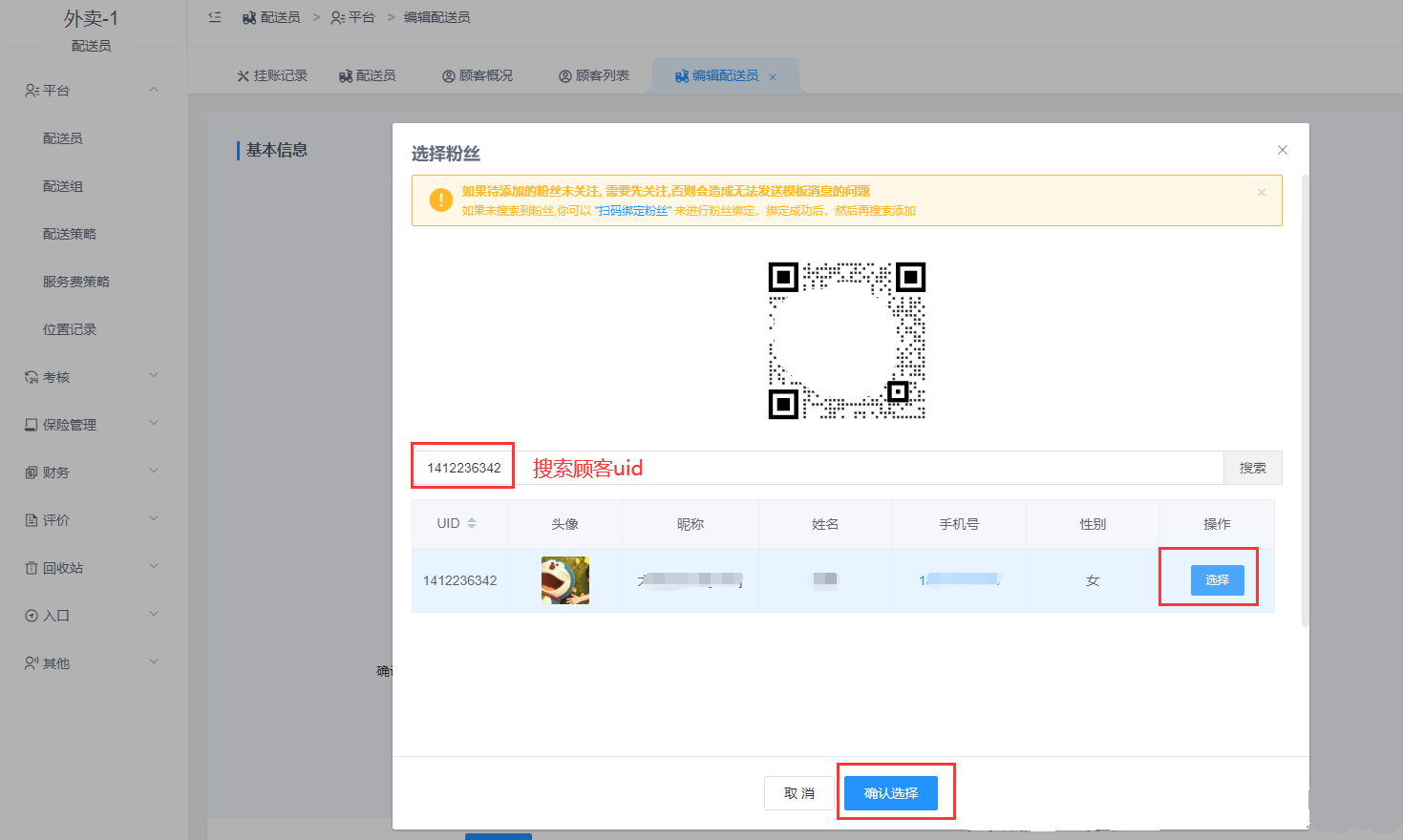The image size is (1403, 840).
Task: Click the 手机号 column header
Action: pos(959,524)
